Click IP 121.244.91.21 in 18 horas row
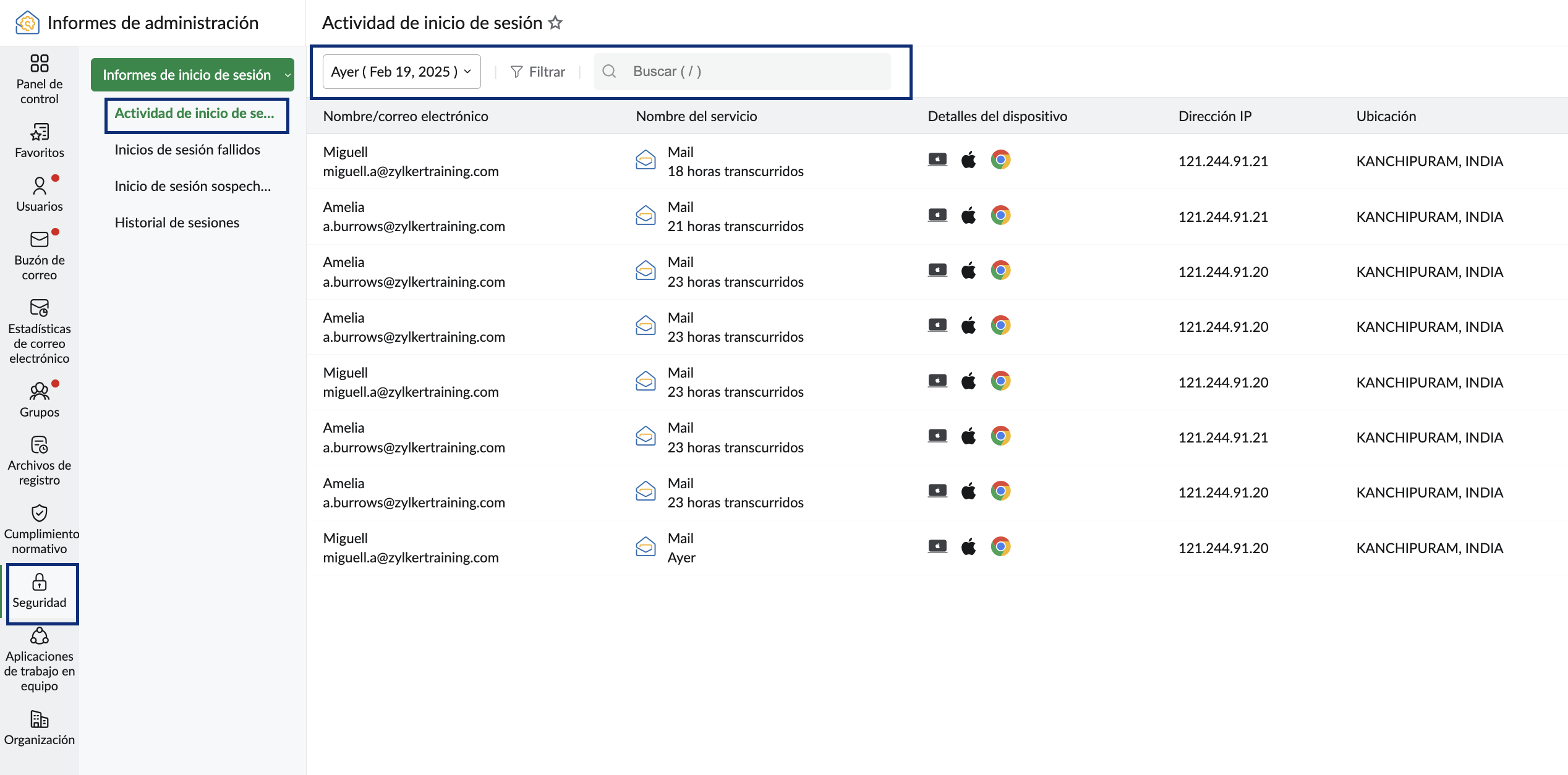The width and height of the screenshot is (1568, 775). 1223,161
